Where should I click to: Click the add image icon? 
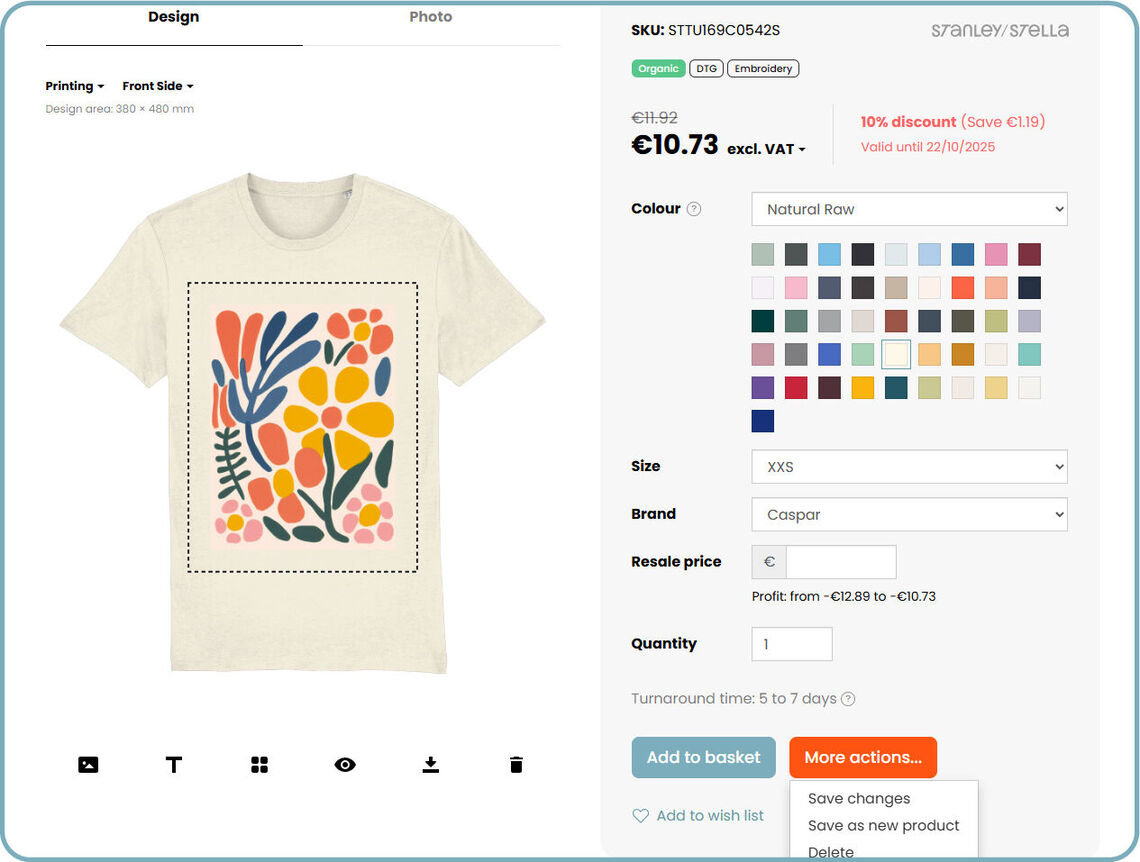click(x=88, y=765)
